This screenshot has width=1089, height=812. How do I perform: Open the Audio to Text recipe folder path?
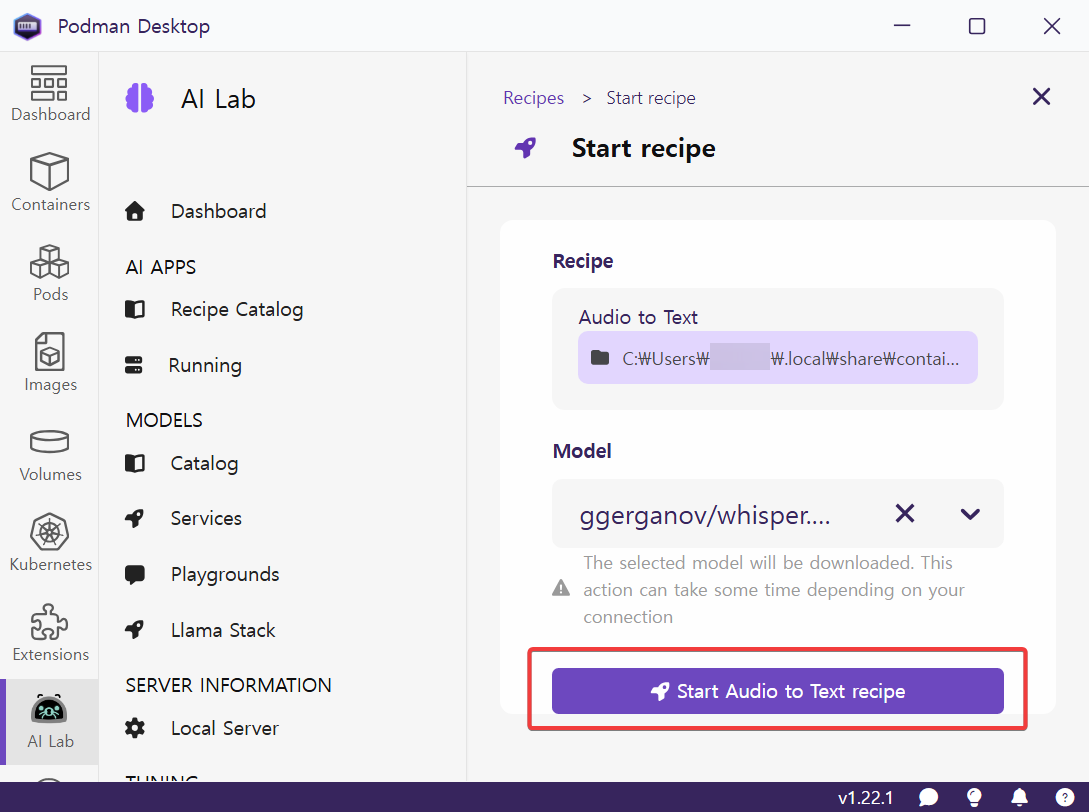[777, 358]
